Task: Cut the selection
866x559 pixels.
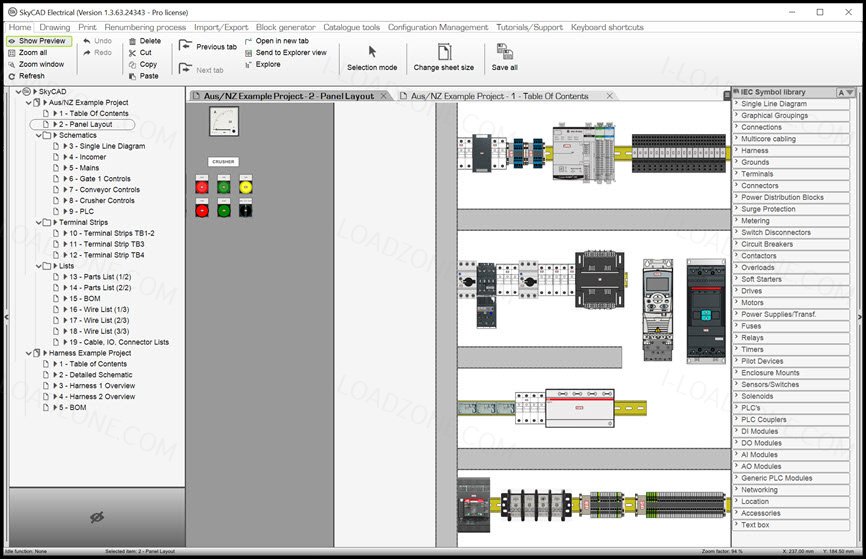Action: 140,52
